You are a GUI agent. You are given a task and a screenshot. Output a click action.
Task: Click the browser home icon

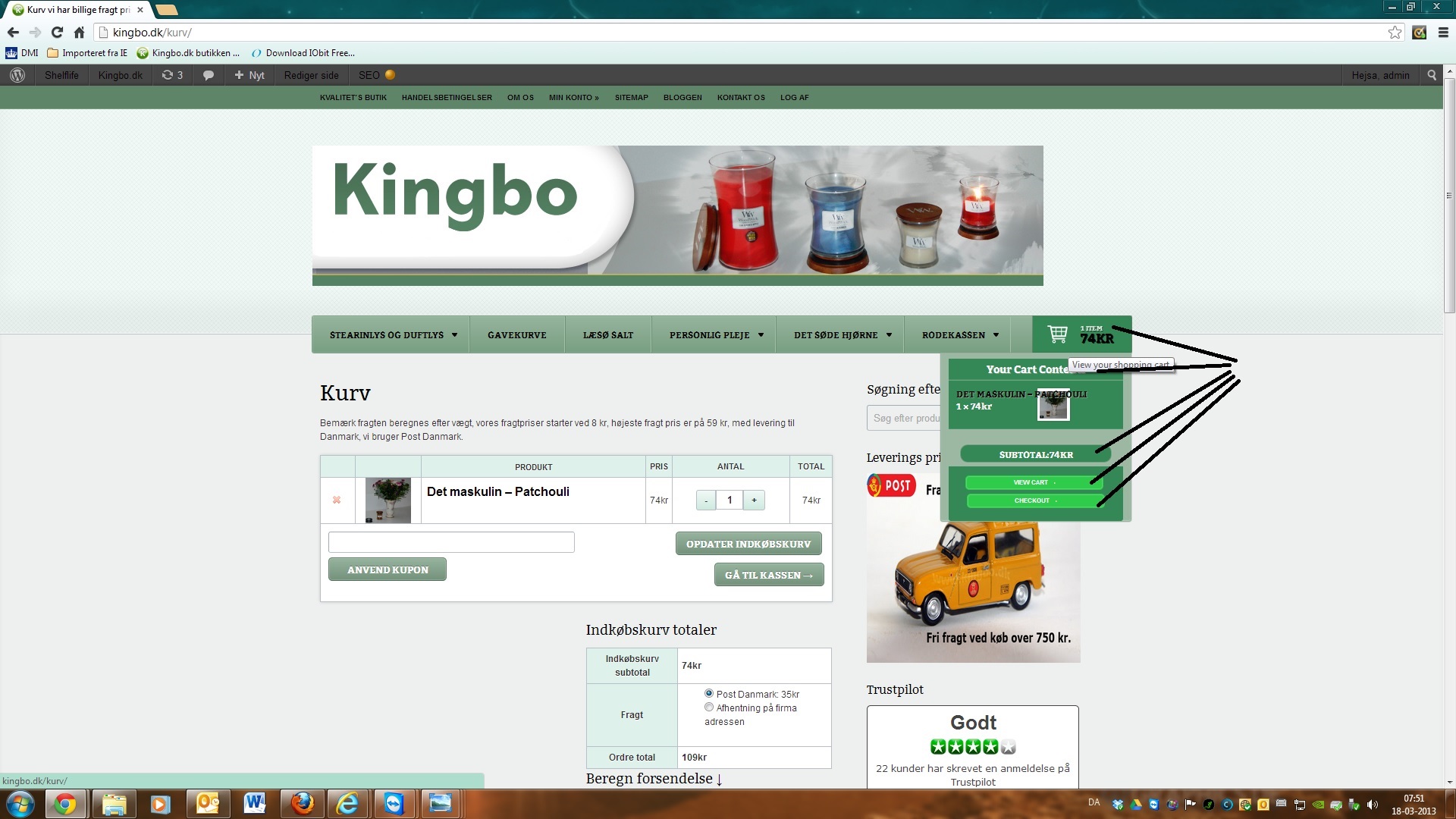pyautogui.click(x=79, y=33)
